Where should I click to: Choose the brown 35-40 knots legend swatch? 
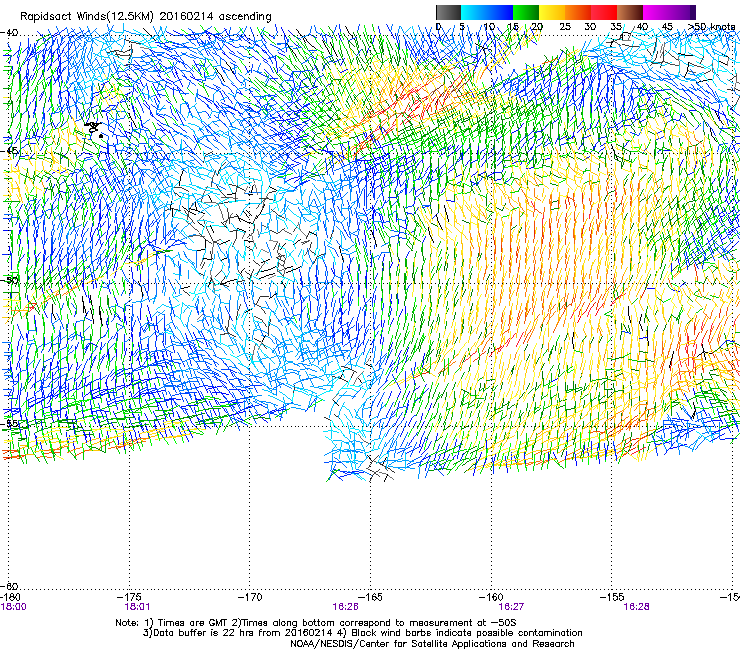630,12
